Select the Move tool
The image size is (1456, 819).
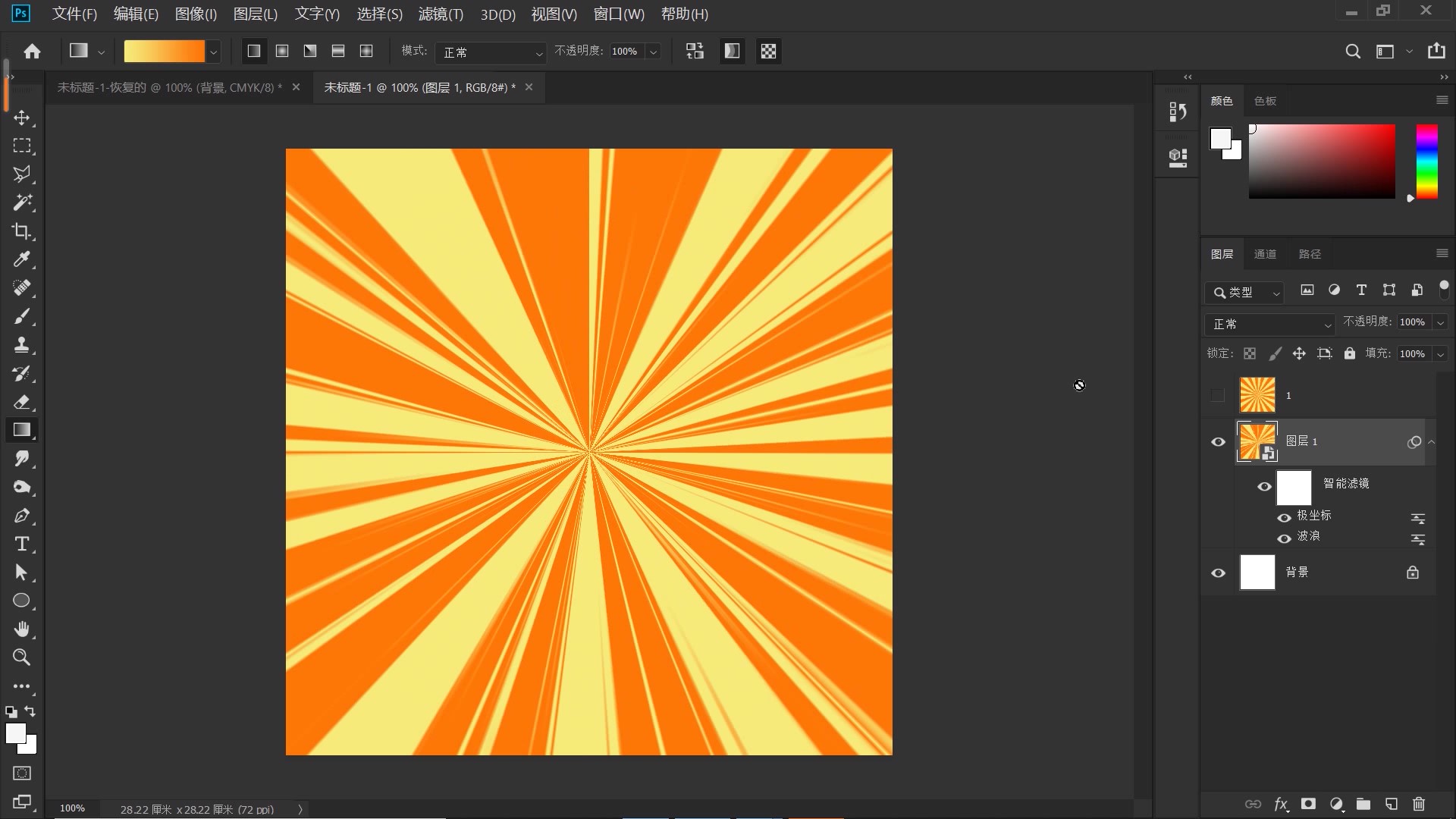pos(22,117)
